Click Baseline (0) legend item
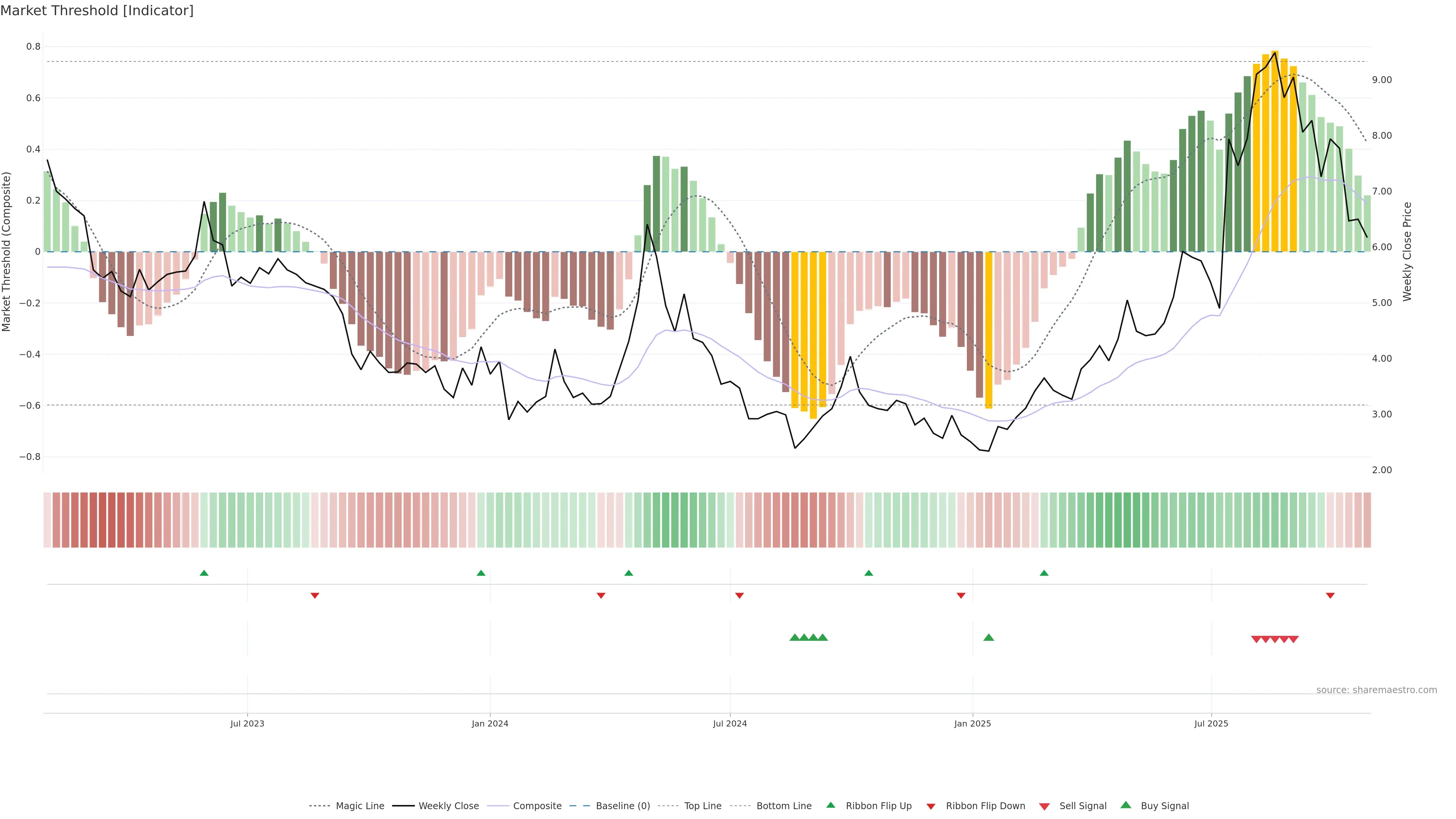The width and height of the screenshot is (1456, 819). click(x=622, y=806)
